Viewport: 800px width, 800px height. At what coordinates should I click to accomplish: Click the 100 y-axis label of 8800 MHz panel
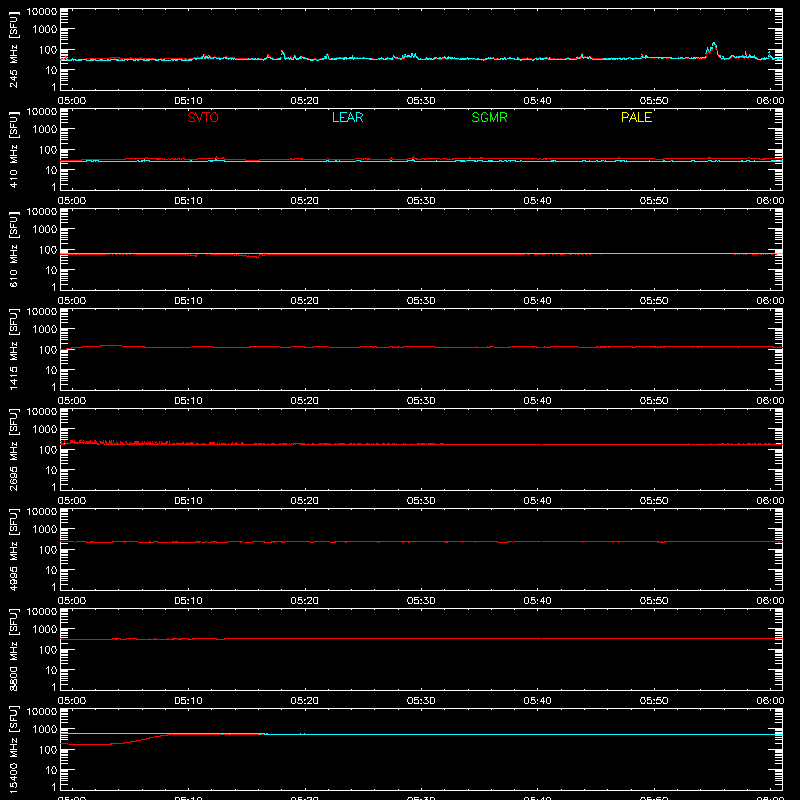pos(48,649)
